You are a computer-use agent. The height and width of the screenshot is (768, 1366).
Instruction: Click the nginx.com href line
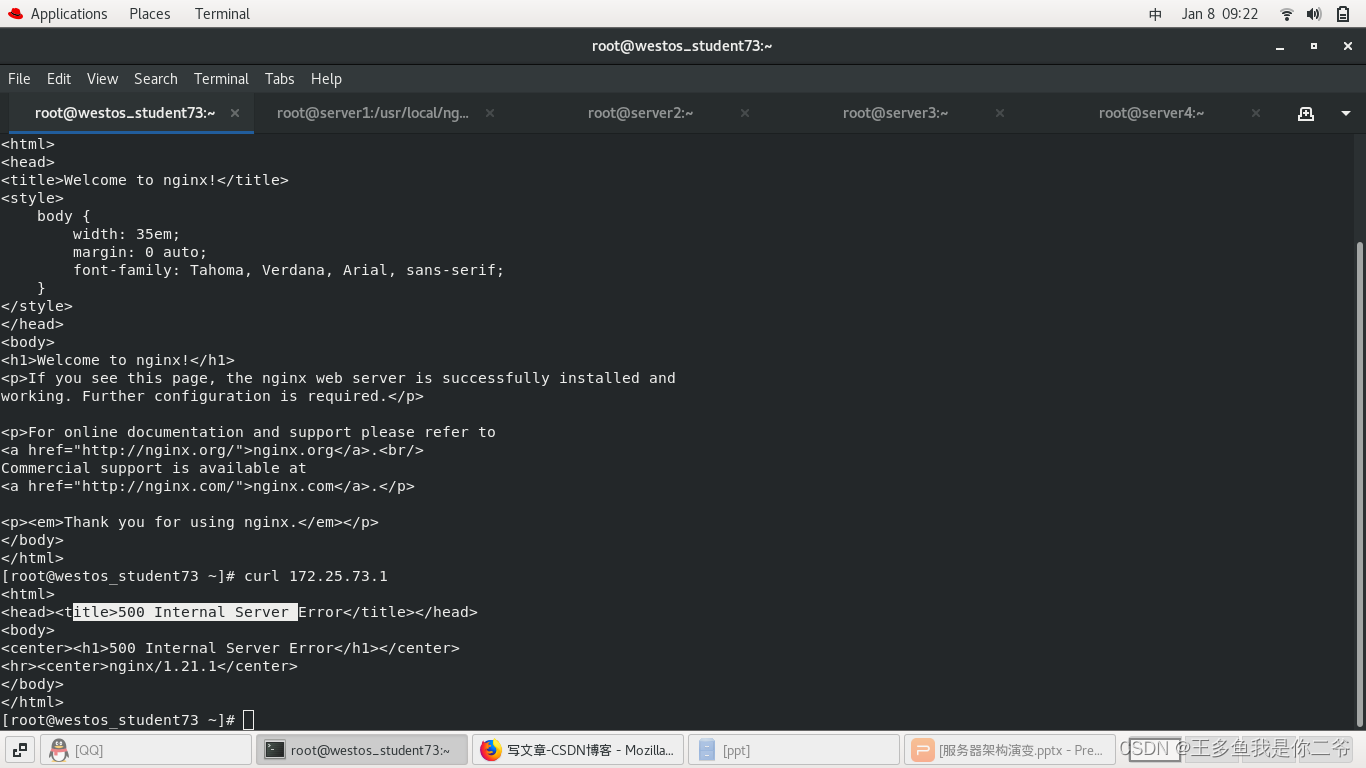[x=208, y=486]
